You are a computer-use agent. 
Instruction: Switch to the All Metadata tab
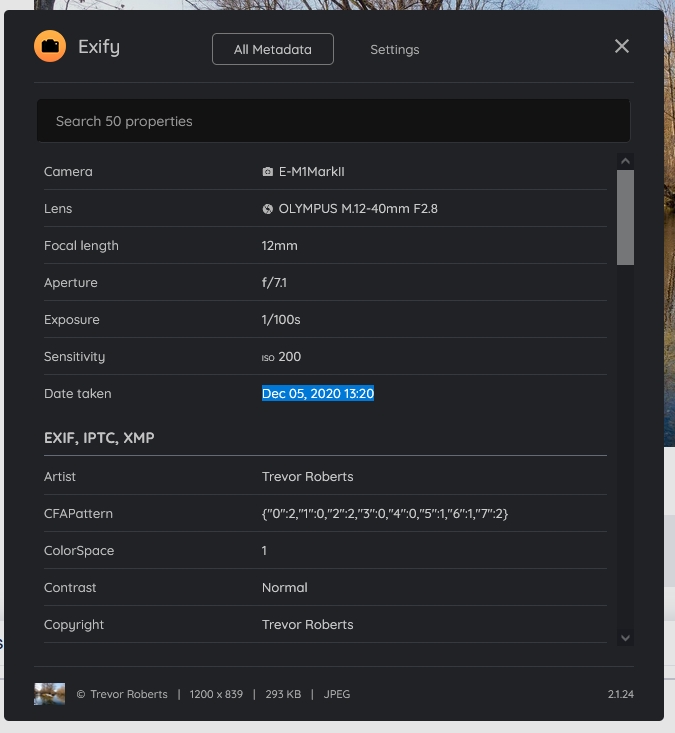click(x=272, y=49)
